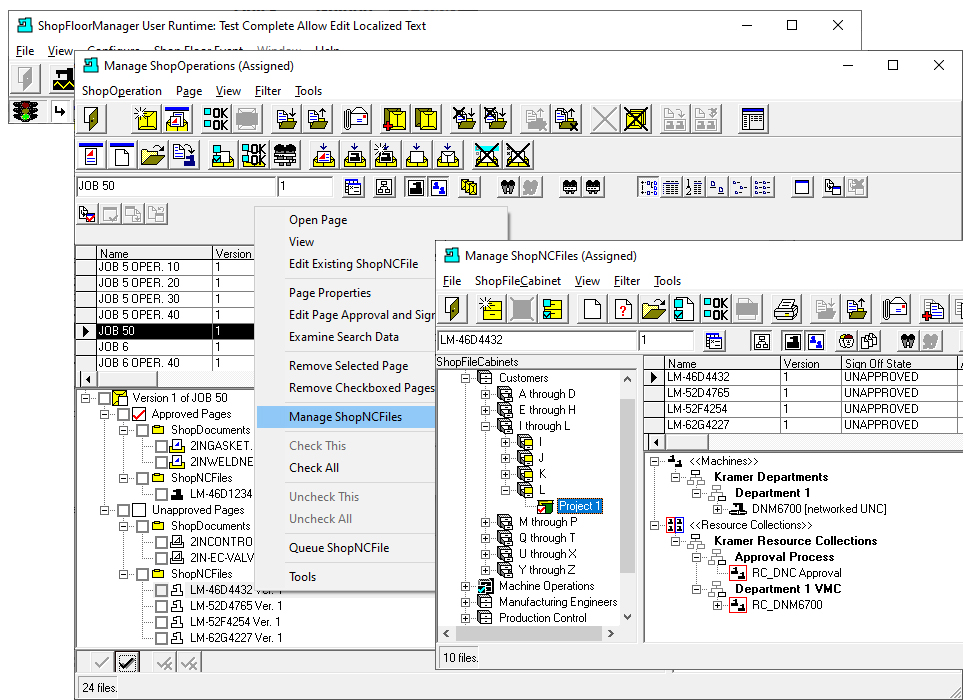Collapse the Version 1 of JOB 50 tree

click(x=85, y=398)
